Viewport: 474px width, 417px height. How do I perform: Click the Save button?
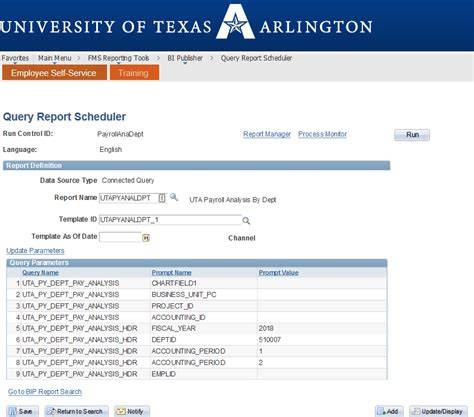23,411
